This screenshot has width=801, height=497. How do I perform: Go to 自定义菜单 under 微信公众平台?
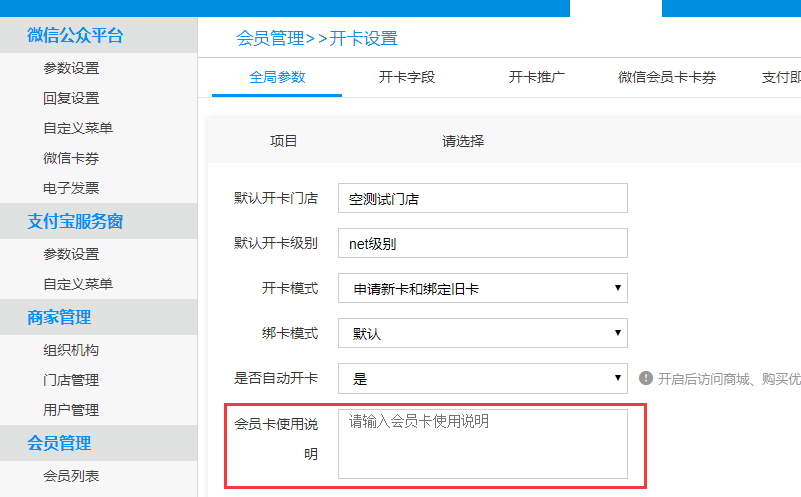coord(78,128)
